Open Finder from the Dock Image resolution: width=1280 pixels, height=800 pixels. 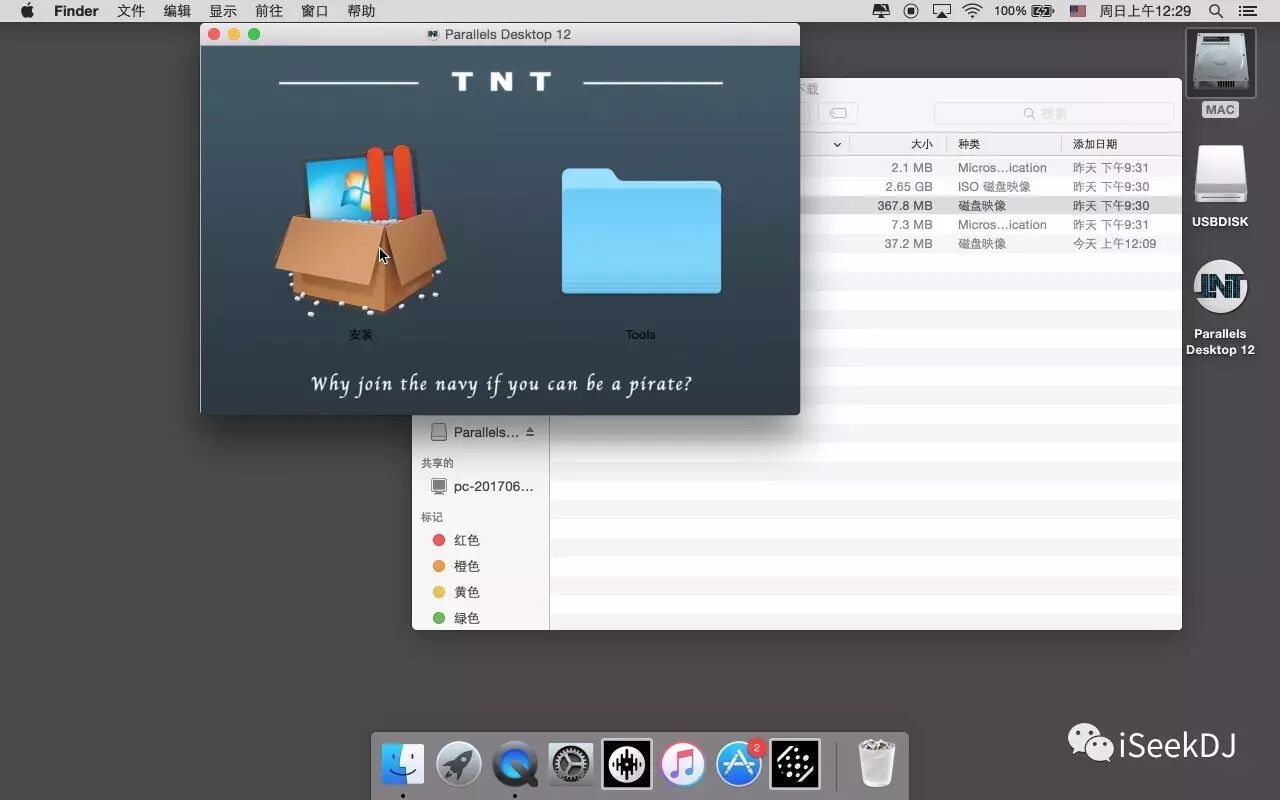tap(403, 766)
